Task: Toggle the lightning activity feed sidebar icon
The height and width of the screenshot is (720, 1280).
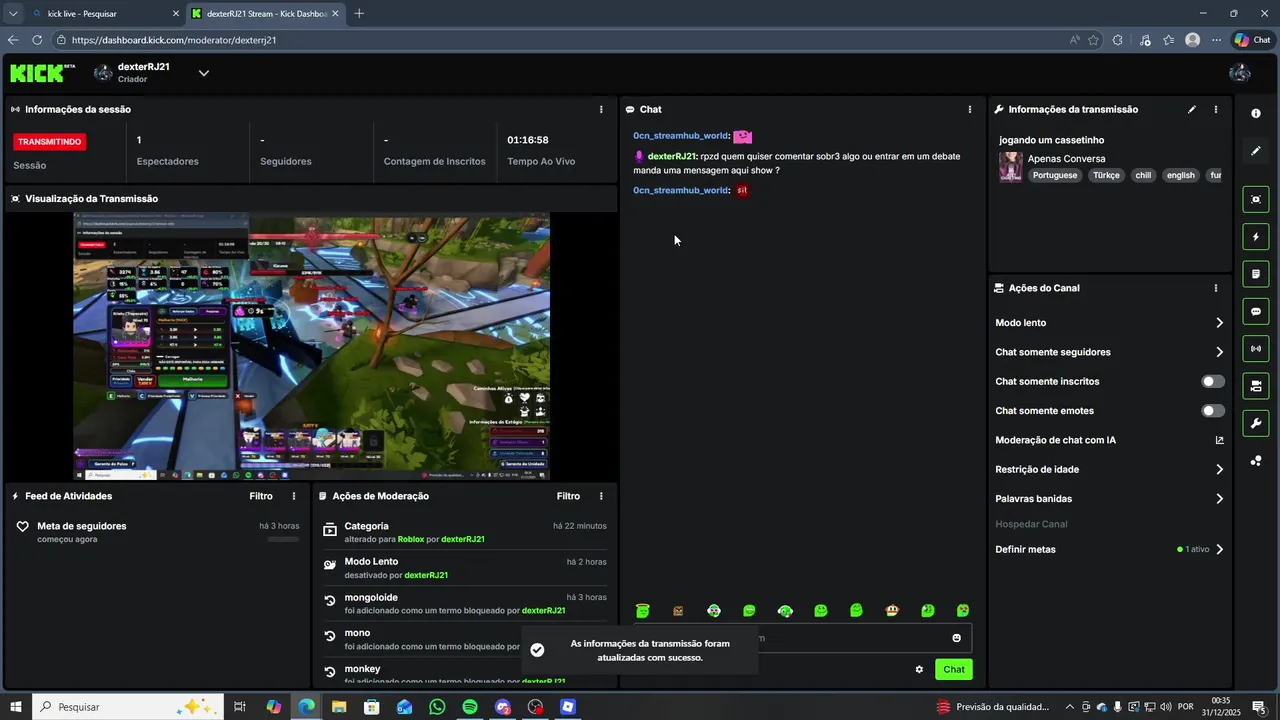Action: point(1256,237)
